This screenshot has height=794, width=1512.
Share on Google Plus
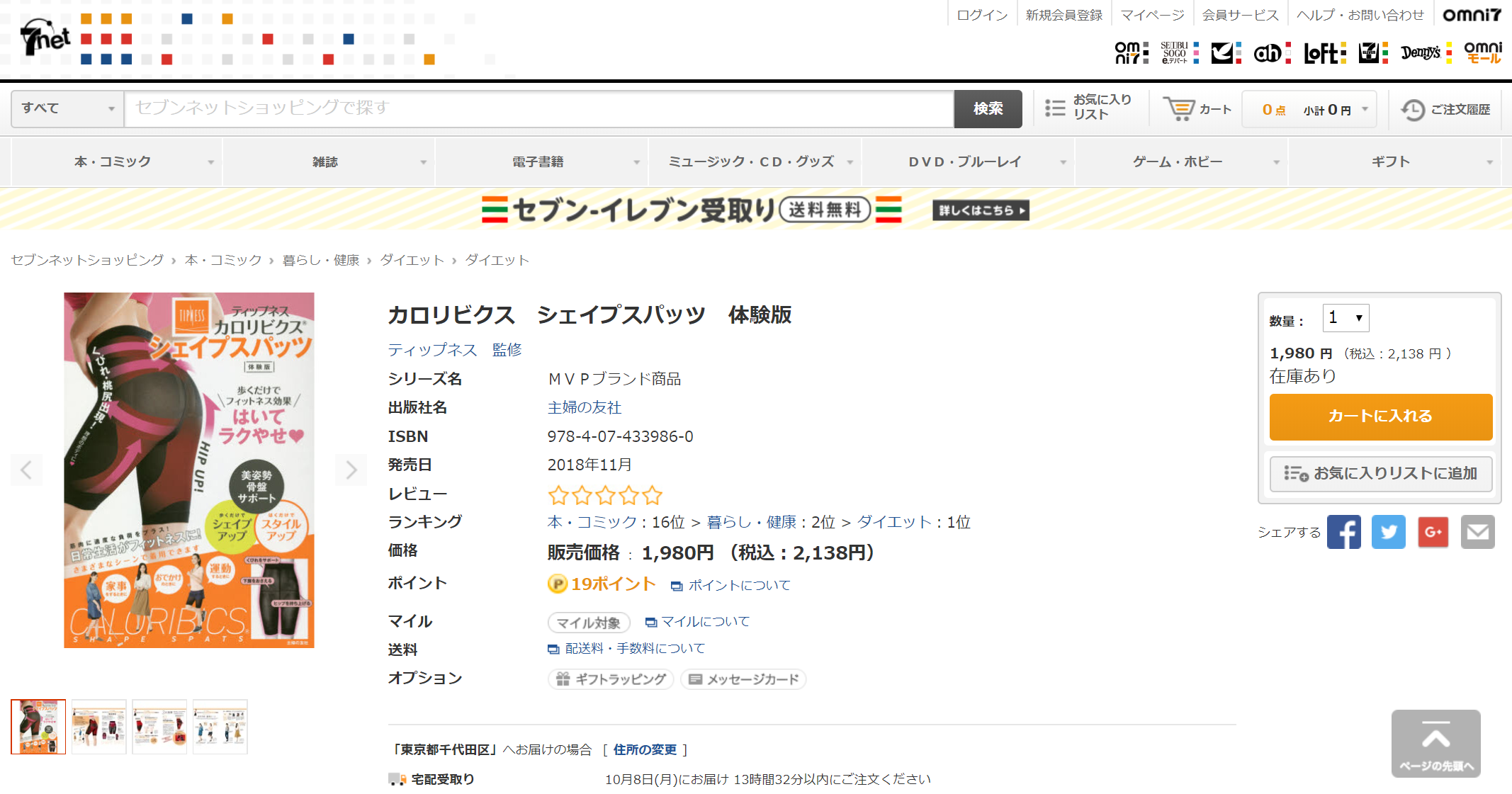1433,532
